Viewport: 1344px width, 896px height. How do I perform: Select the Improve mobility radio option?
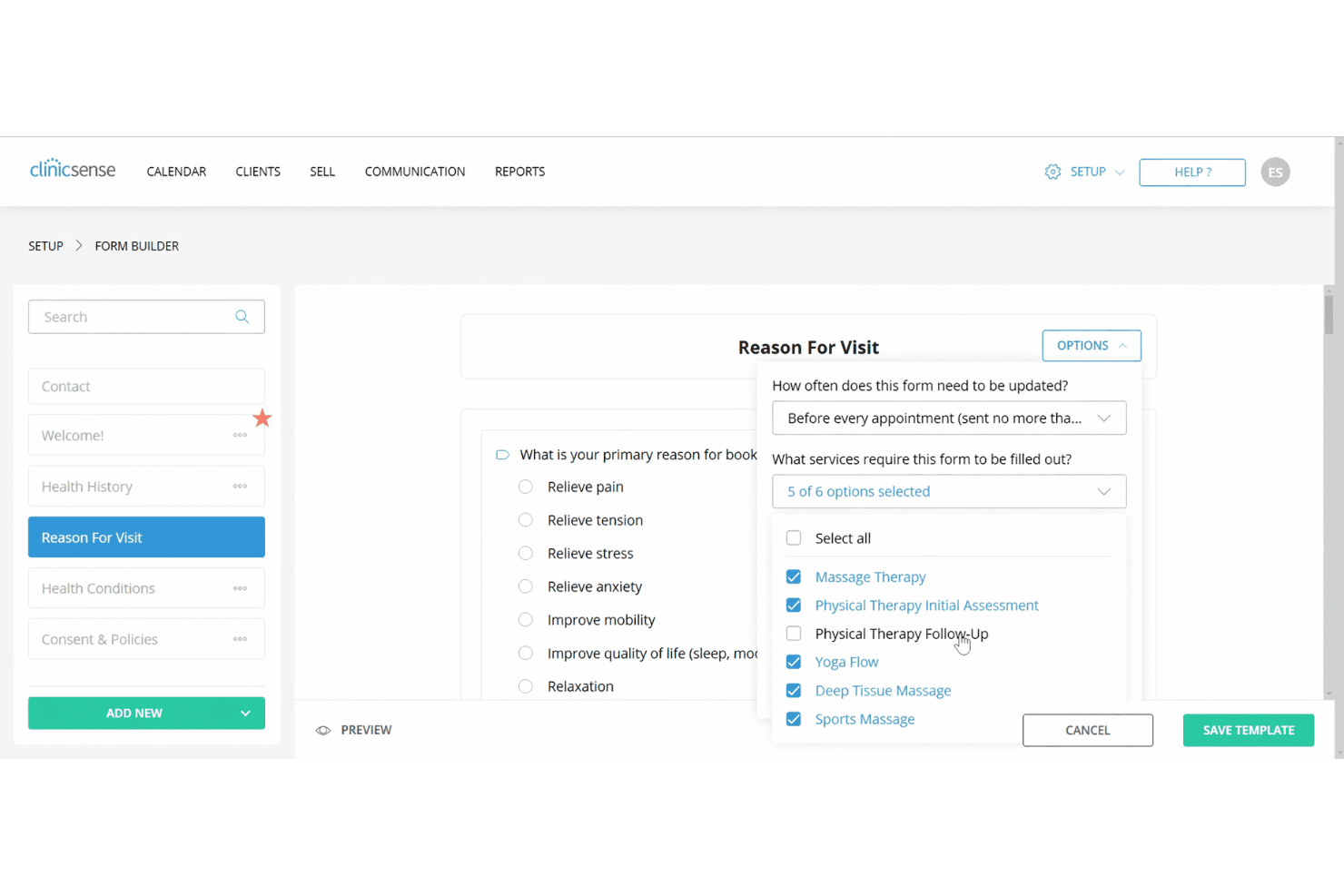click(525, 620)
